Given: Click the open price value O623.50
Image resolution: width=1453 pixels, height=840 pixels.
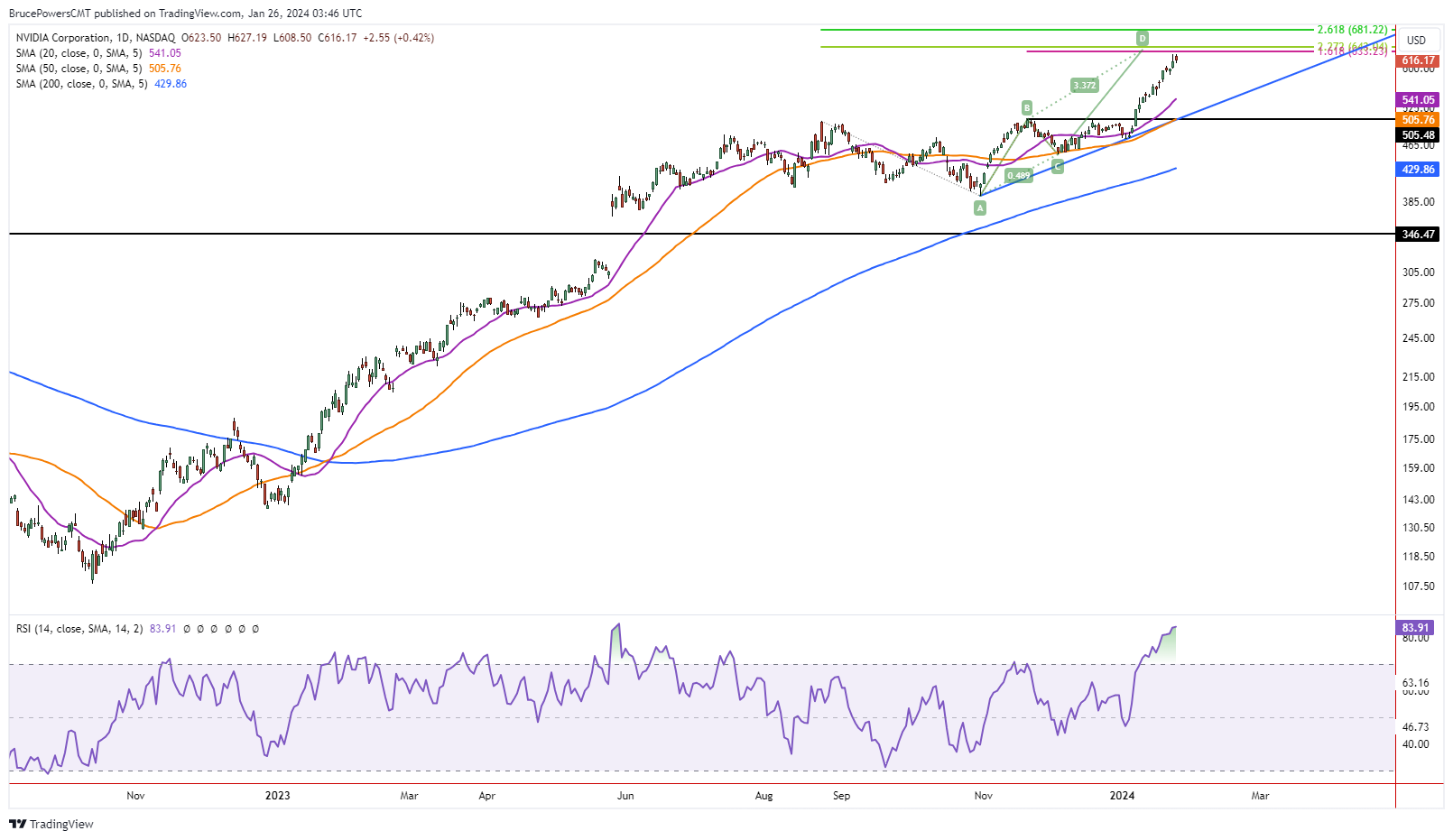Looking at the screenshot, I should [x=201, y=38].
